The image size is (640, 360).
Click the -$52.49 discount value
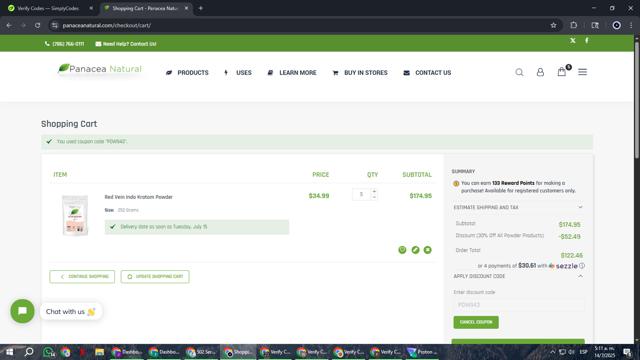point(570,237)
